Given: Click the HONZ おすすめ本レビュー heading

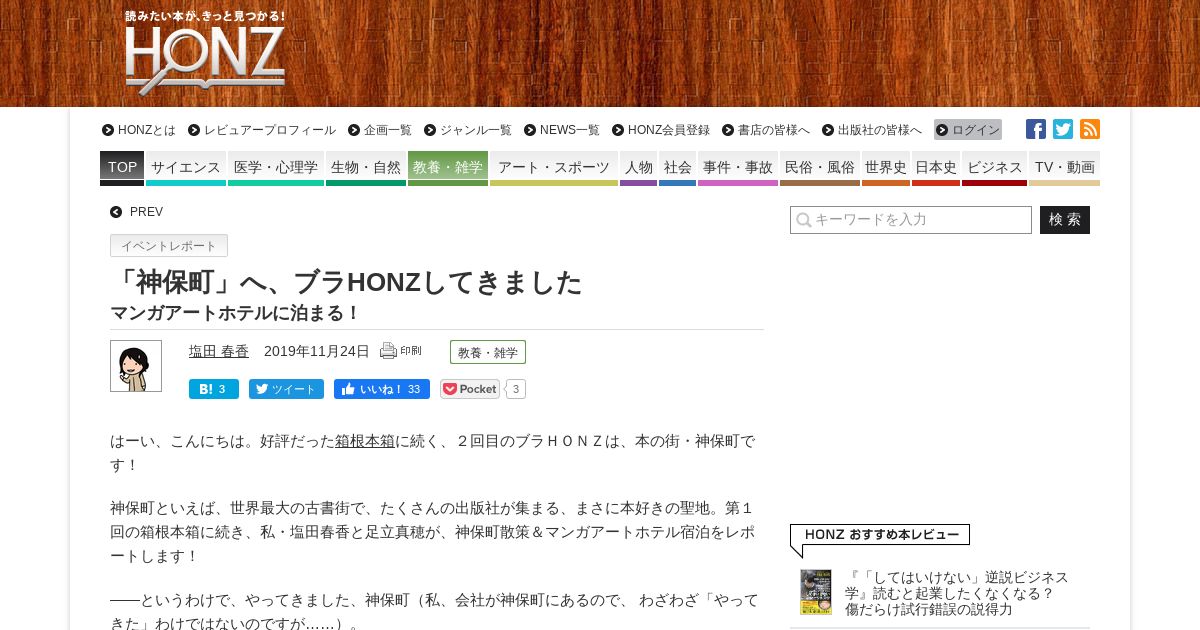Looking at the screenshot, I should [880, 535].
